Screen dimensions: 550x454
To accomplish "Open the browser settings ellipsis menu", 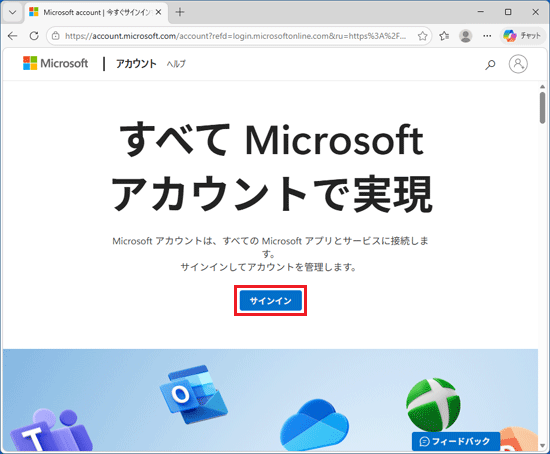I will [x=487, y=36].
